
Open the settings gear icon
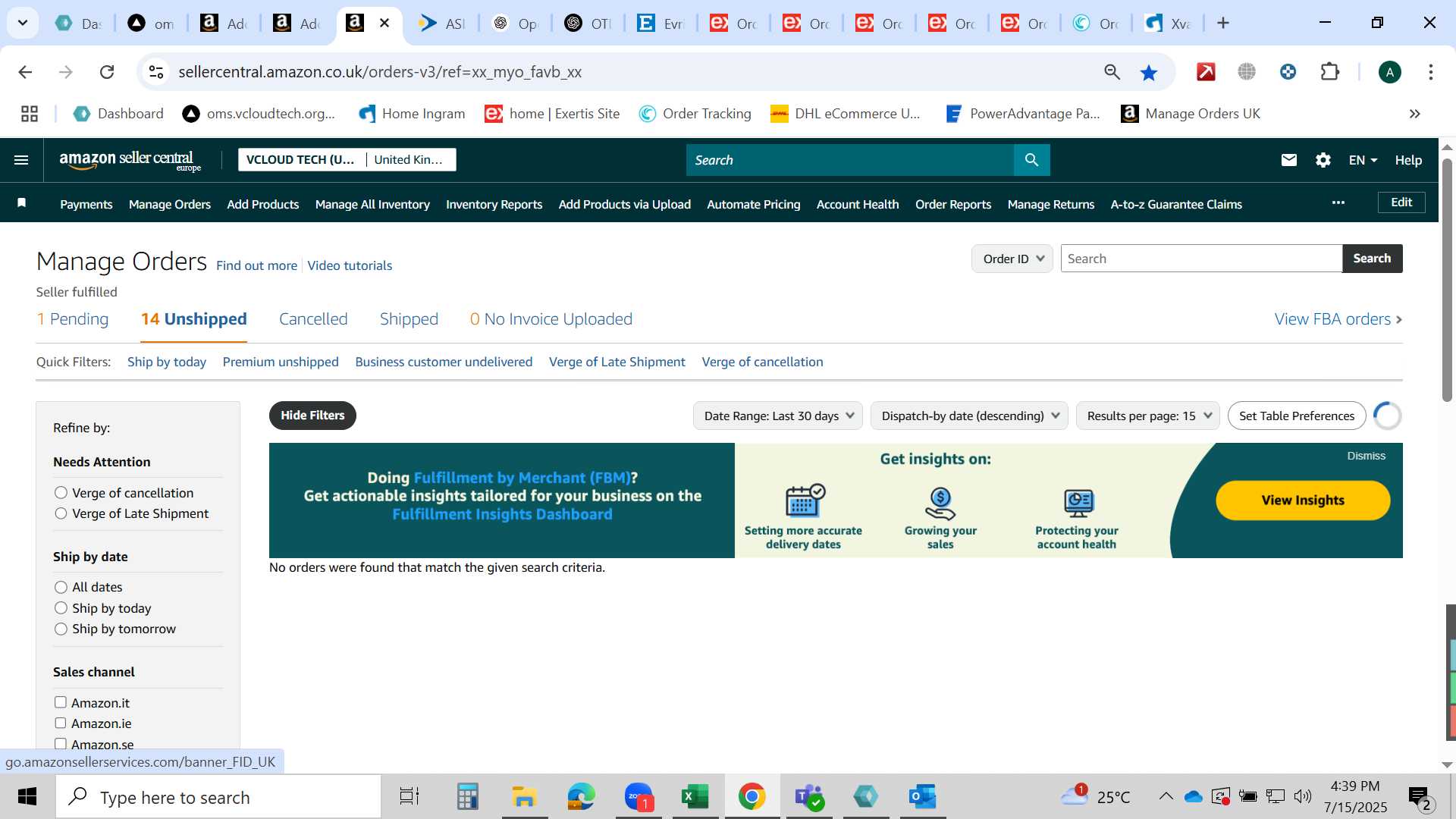(1323, 160)
